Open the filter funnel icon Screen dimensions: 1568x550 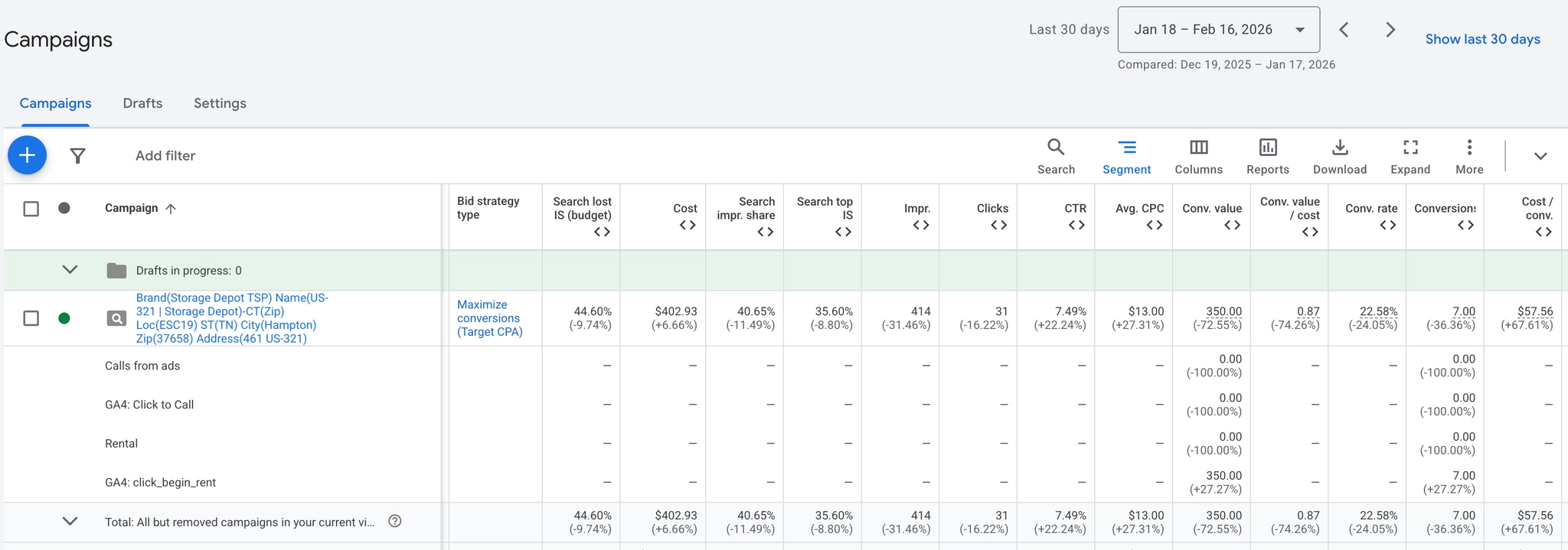point(77,156)
